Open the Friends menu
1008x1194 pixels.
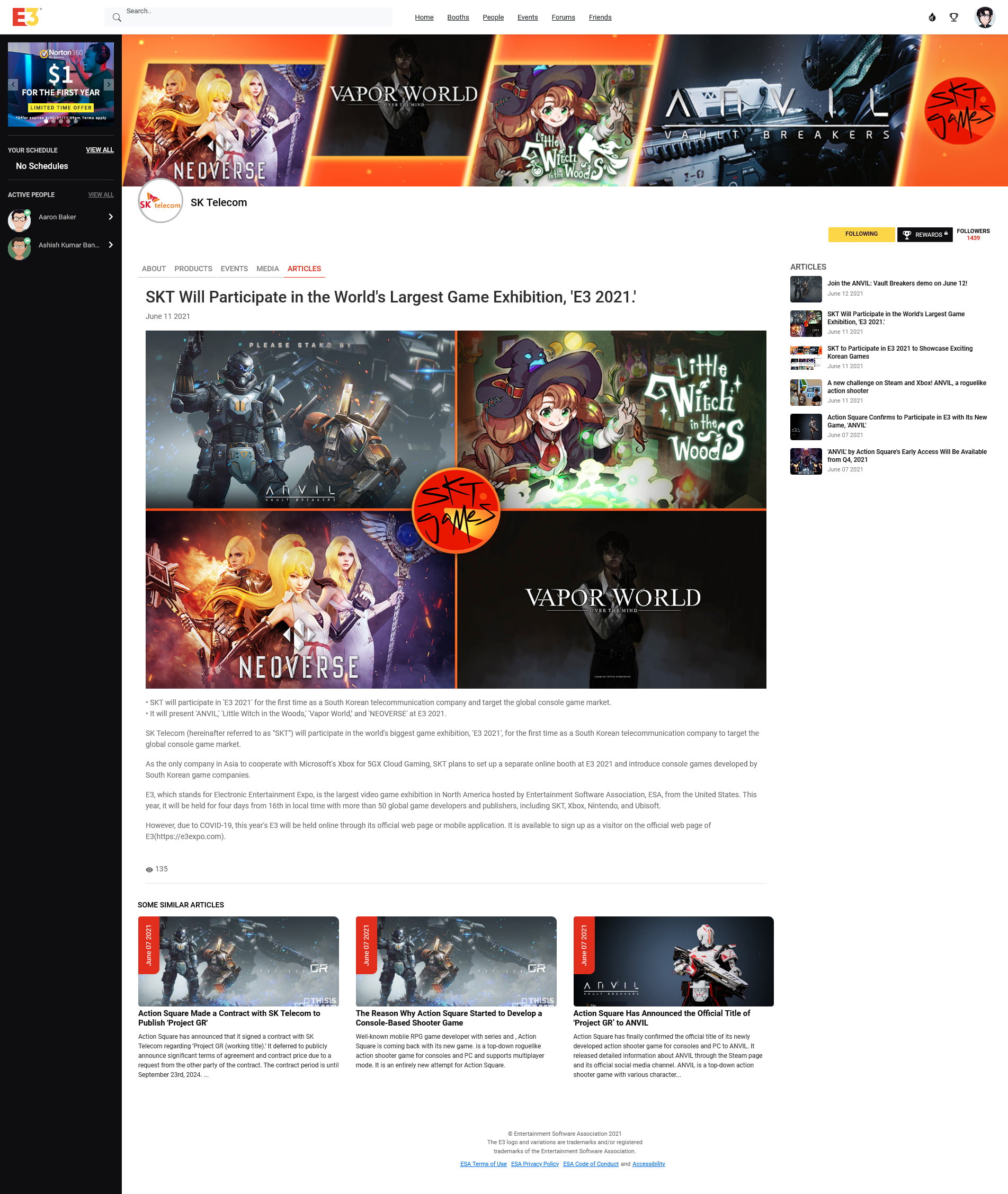pyautogui.click(x=600, y=17)
